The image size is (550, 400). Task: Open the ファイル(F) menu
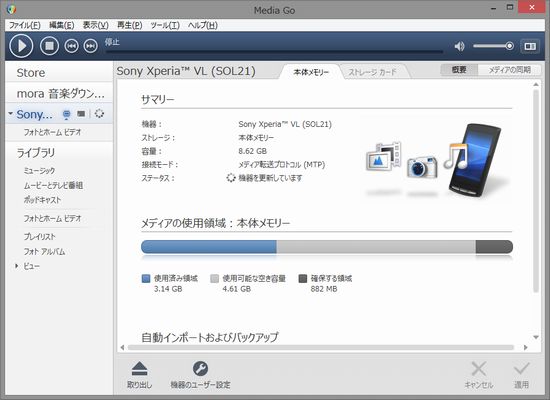pyautogui.click(x=25, y=25)
